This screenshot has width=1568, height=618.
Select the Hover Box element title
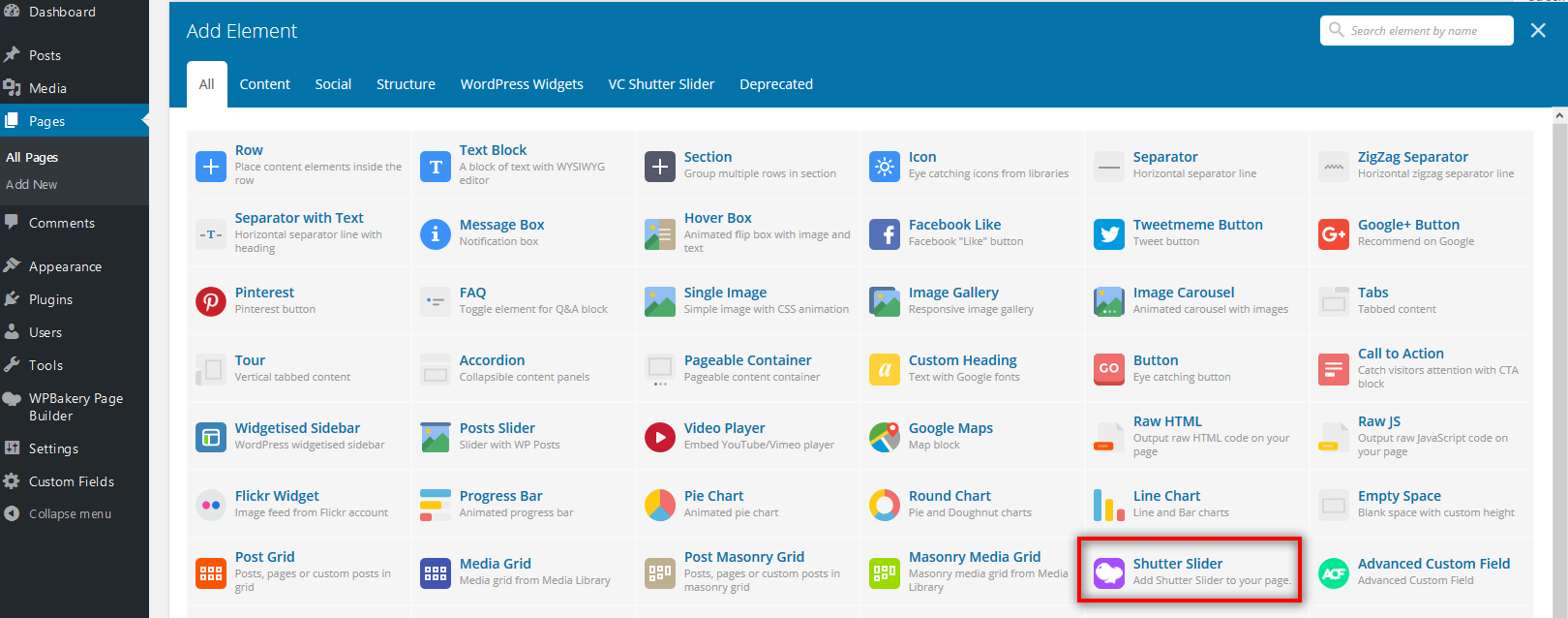717,218
